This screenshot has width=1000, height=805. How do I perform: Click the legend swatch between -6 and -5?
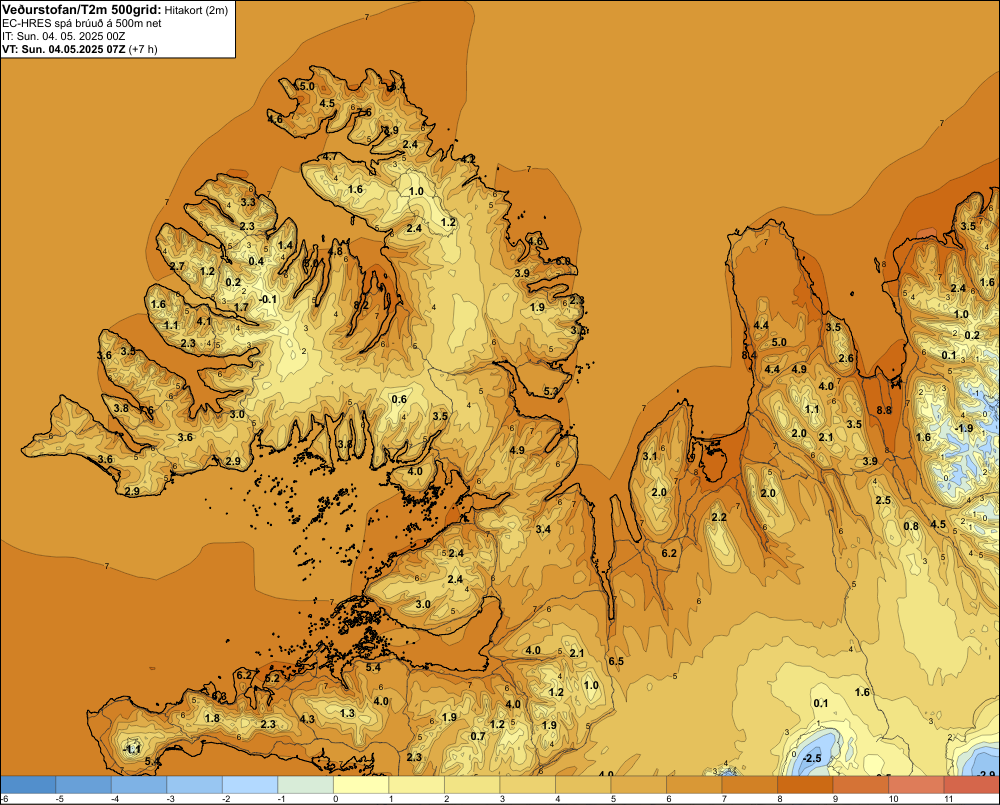(28, 785)
